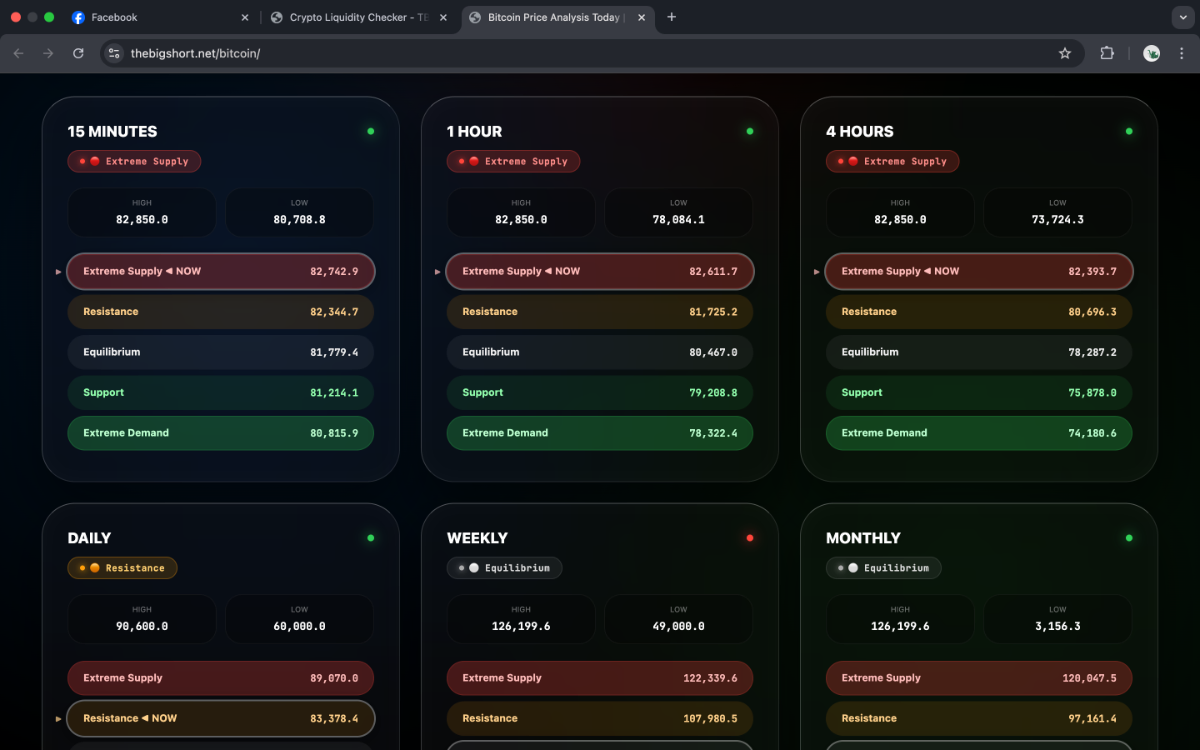Reload the page with the refresh icon
This screenshot has height=750, width=1200.
tap(78, 53)
